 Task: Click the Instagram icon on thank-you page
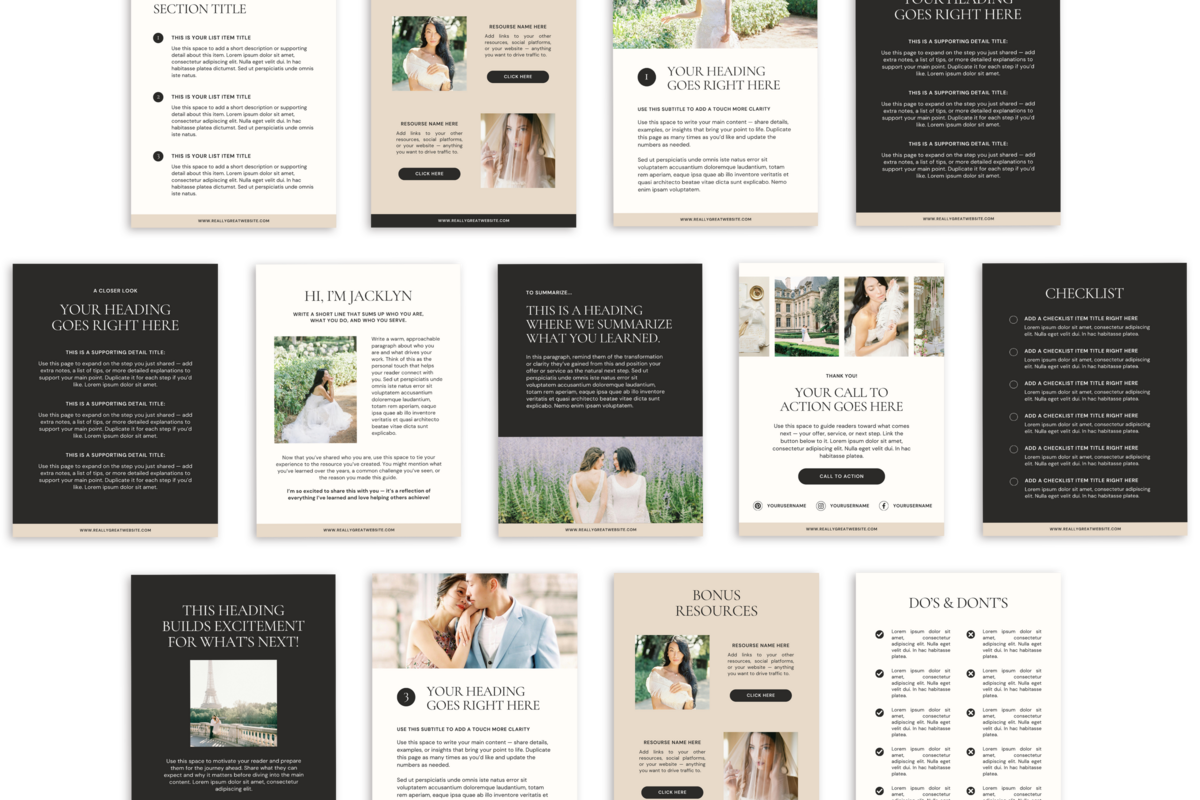[x=821, y=506]
